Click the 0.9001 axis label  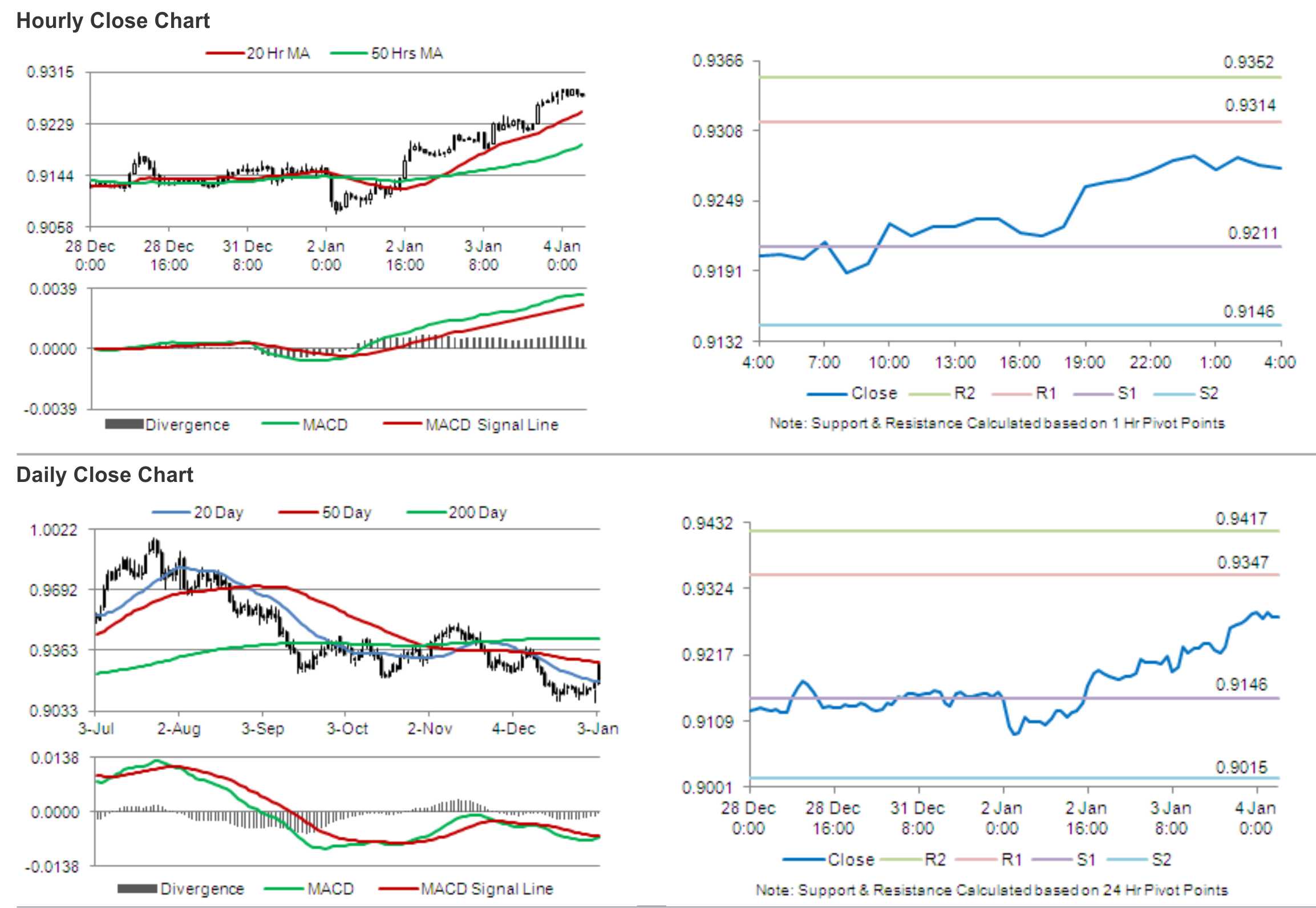(x=707, y=787)
